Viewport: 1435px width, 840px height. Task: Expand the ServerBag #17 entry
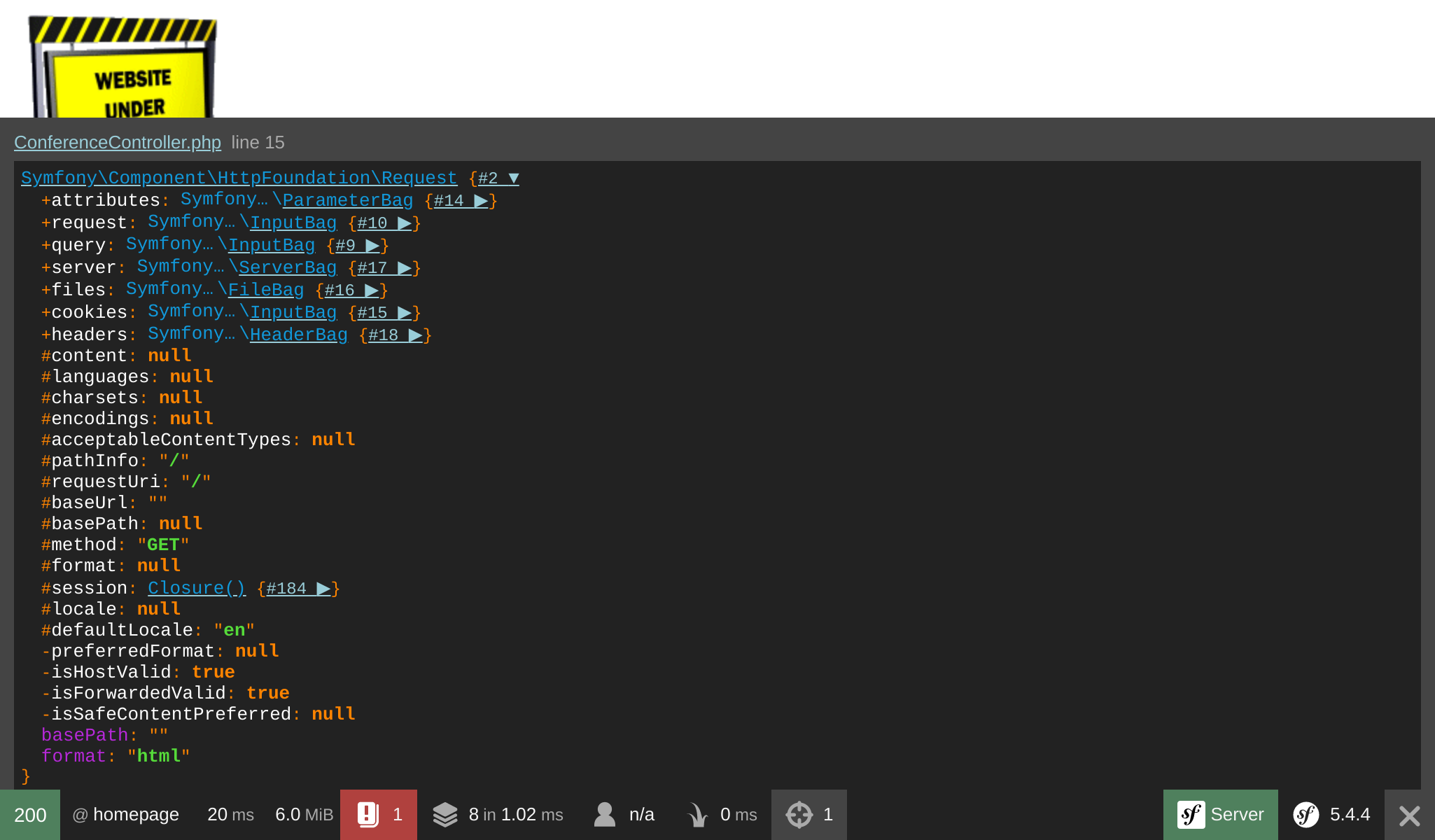[x=381, y=267]
